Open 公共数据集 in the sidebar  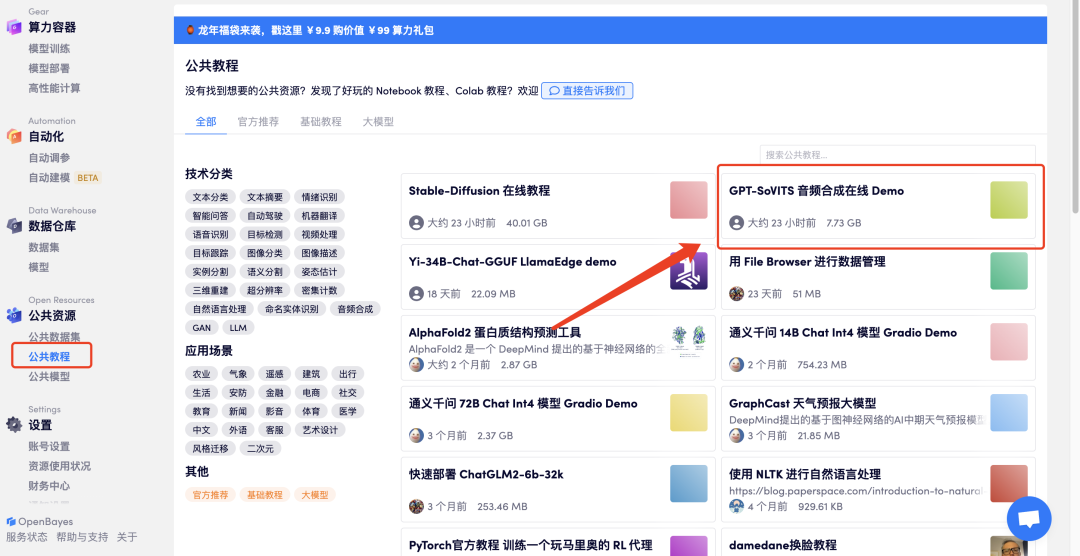pos(54,337)
